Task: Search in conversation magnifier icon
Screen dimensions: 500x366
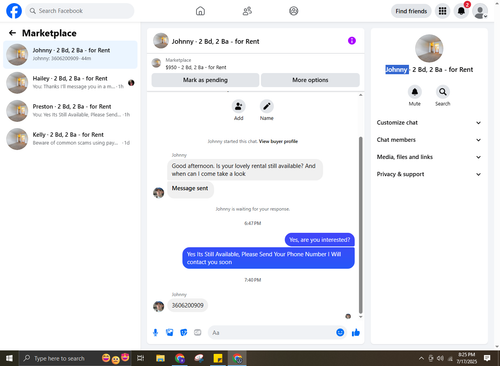Action: pyautogui.click(x=443, y=91)
